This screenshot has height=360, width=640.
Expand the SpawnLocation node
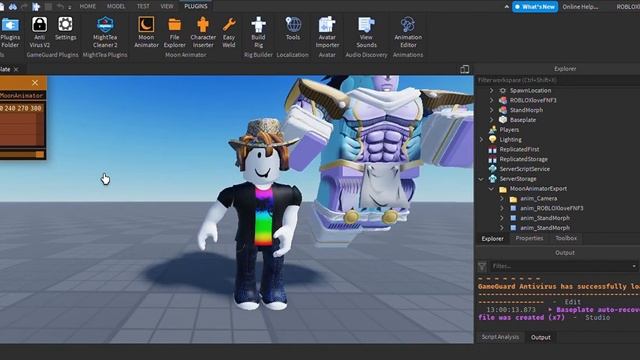[x=491, y=91]
